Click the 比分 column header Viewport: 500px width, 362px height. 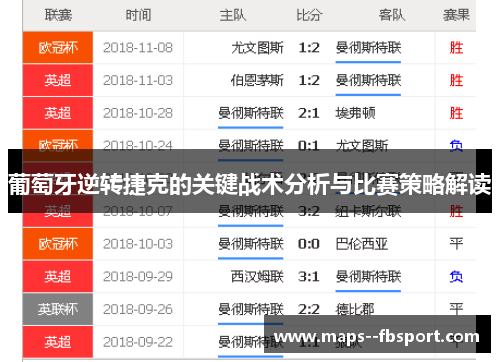309,15
